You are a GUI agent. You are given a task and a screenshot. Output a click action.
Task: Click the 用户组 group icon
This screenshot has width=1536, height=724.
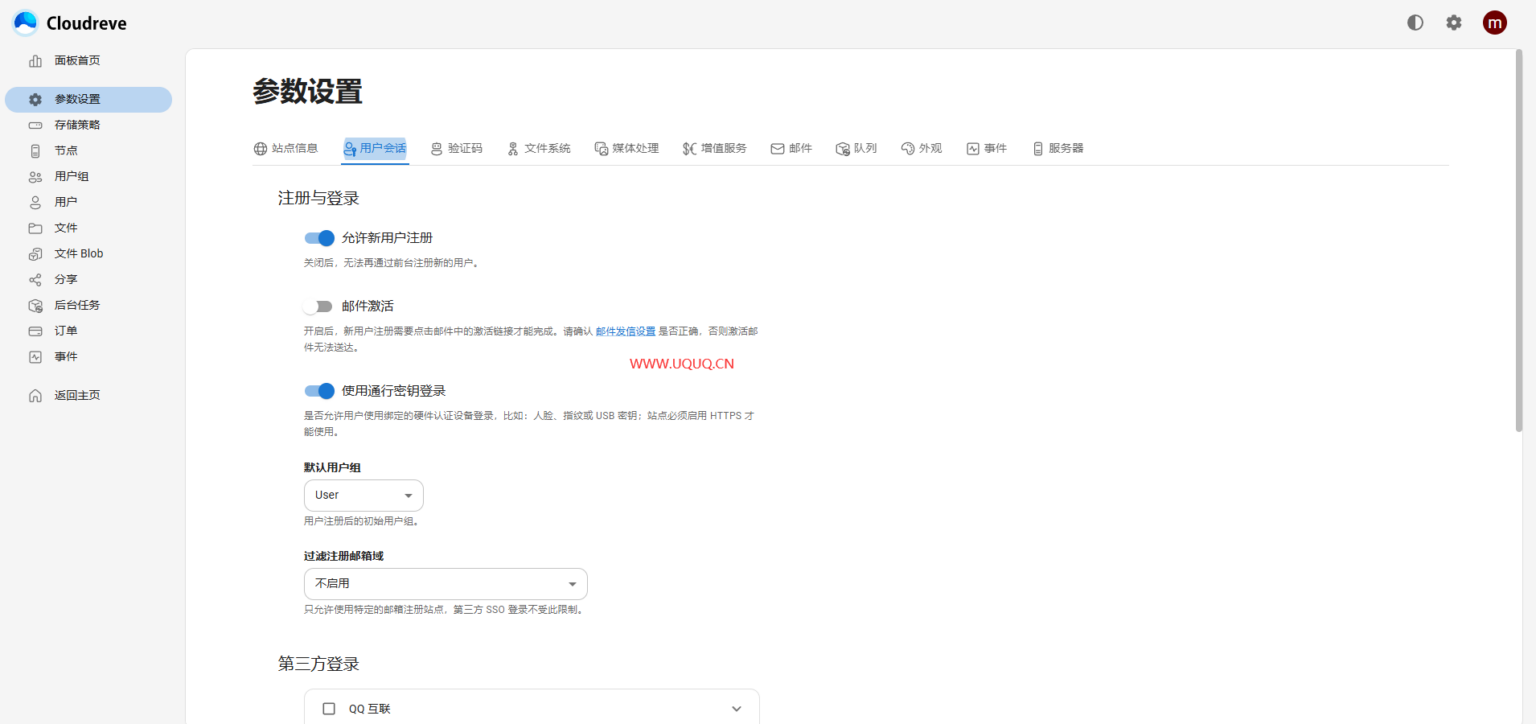click(x=36, y=177)
